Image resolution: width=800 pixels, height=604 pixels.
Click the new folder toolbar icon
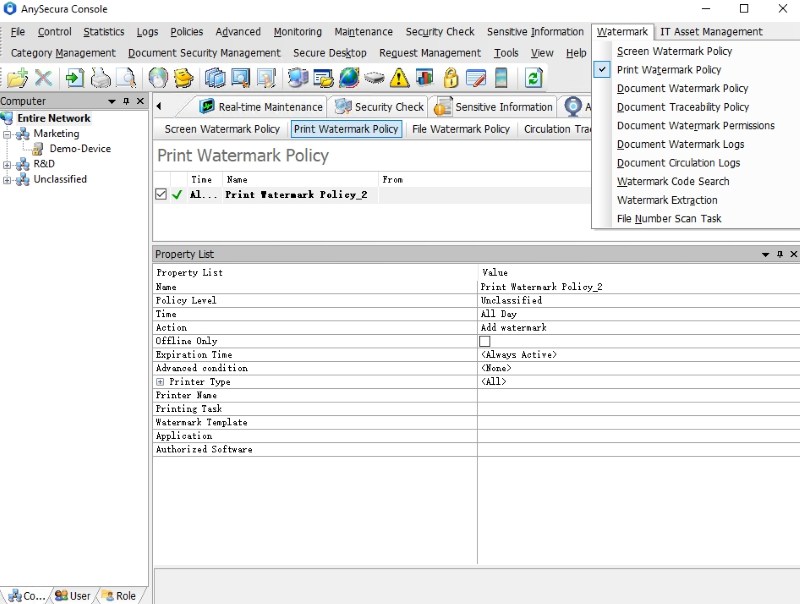pos(17,78)
